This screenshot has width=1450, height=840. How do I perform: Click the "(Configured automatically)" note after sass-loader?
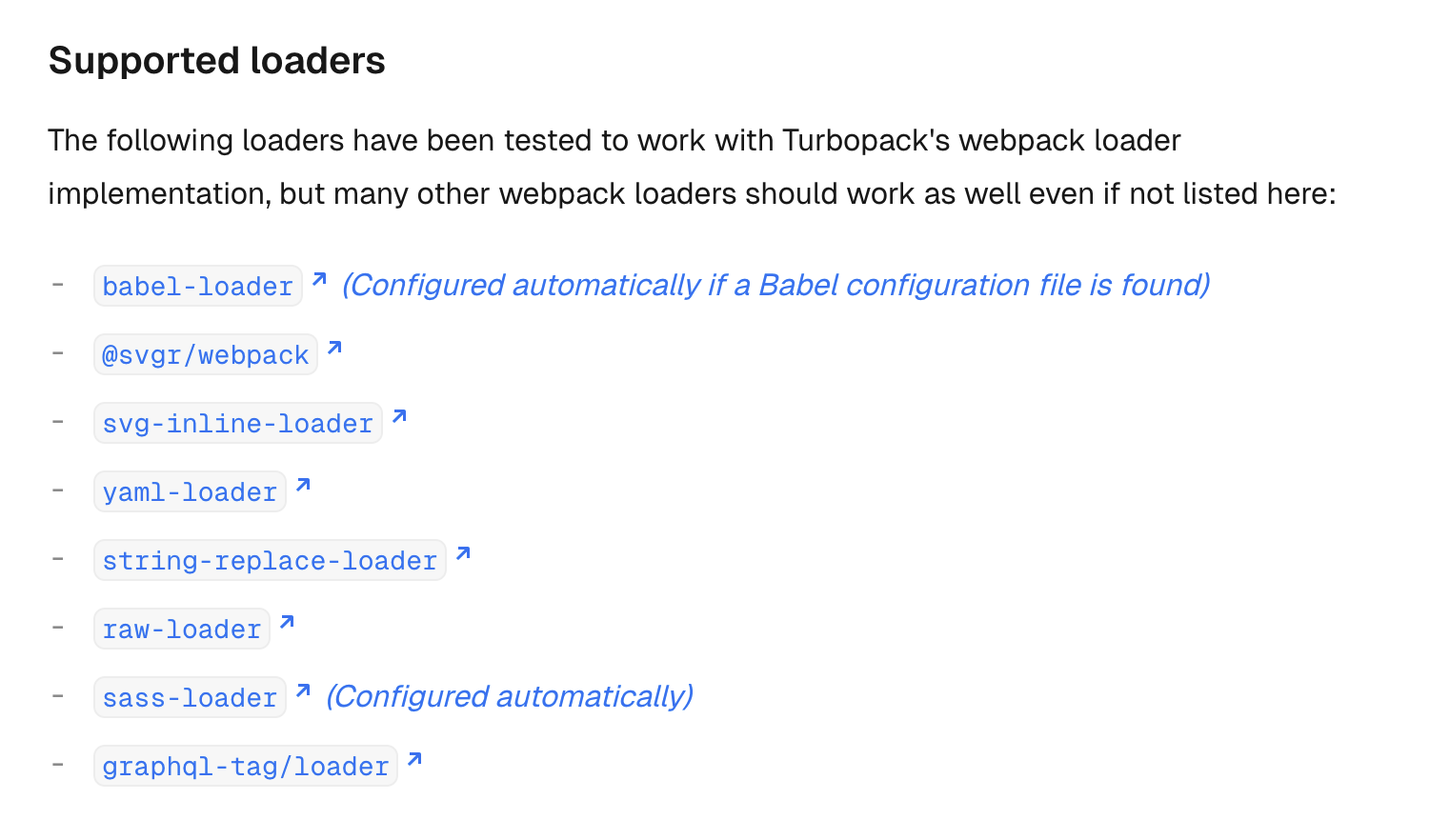coord(510,696)
